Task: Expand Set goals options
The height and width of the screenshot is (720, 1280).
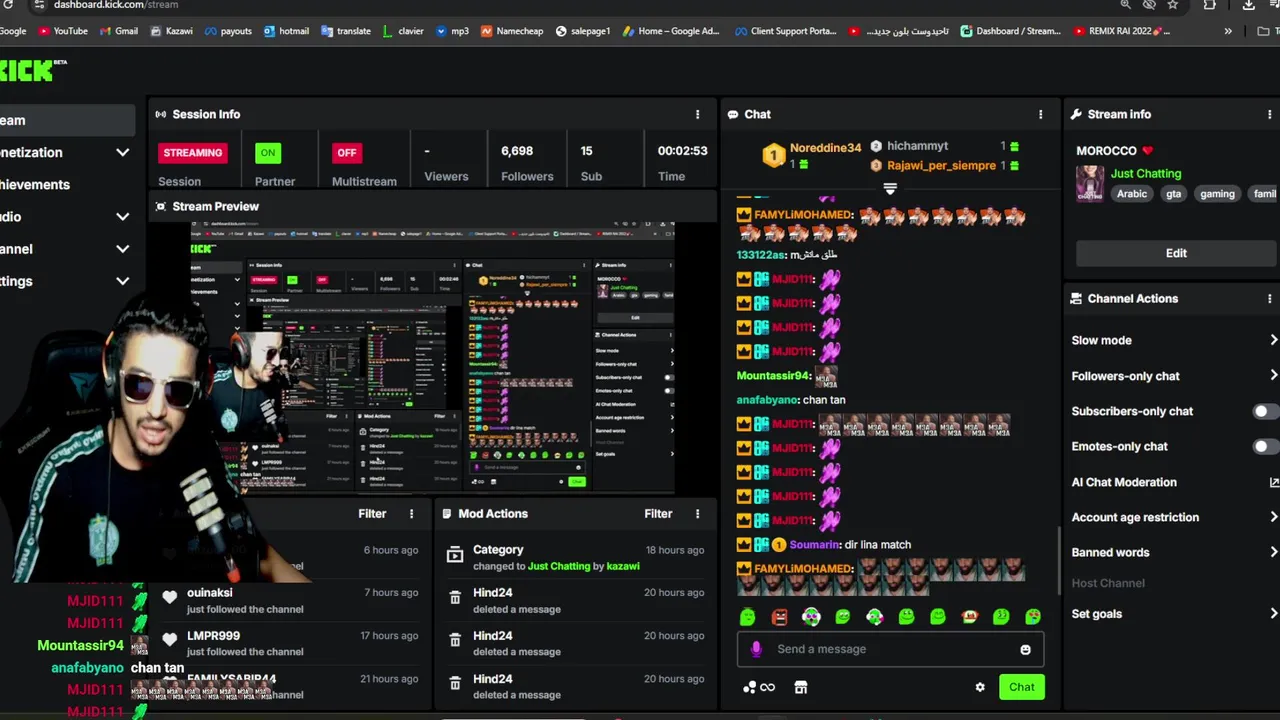Action: pyautogui.click(x=1273, y=614)
